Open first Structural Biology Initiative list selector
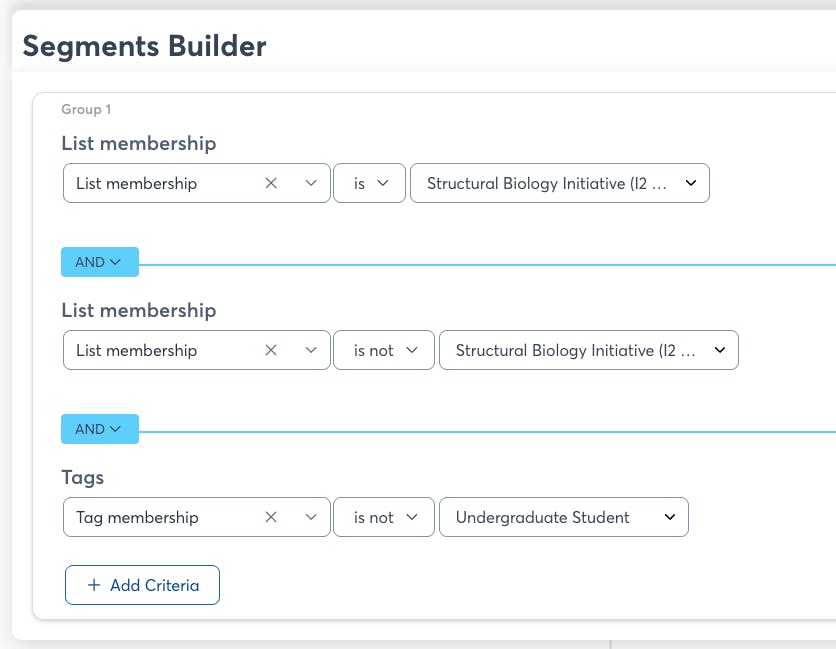Screen dimensions: 836x649 pos(559,184)
